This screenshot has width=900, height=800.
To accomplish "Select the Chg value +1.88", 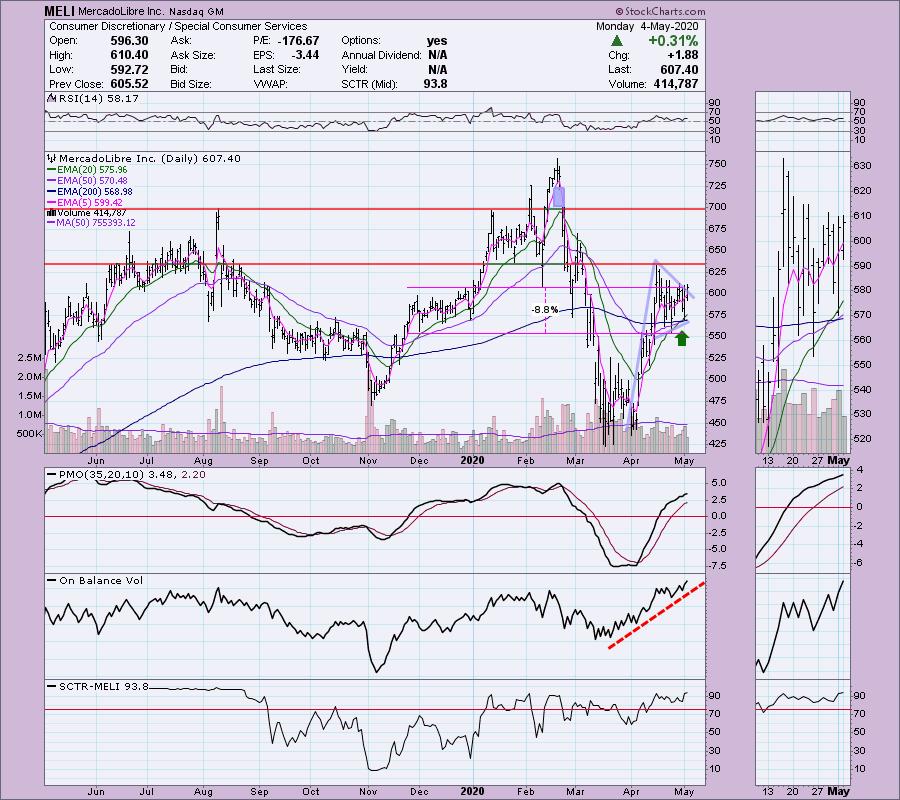I will pos(683,55).
